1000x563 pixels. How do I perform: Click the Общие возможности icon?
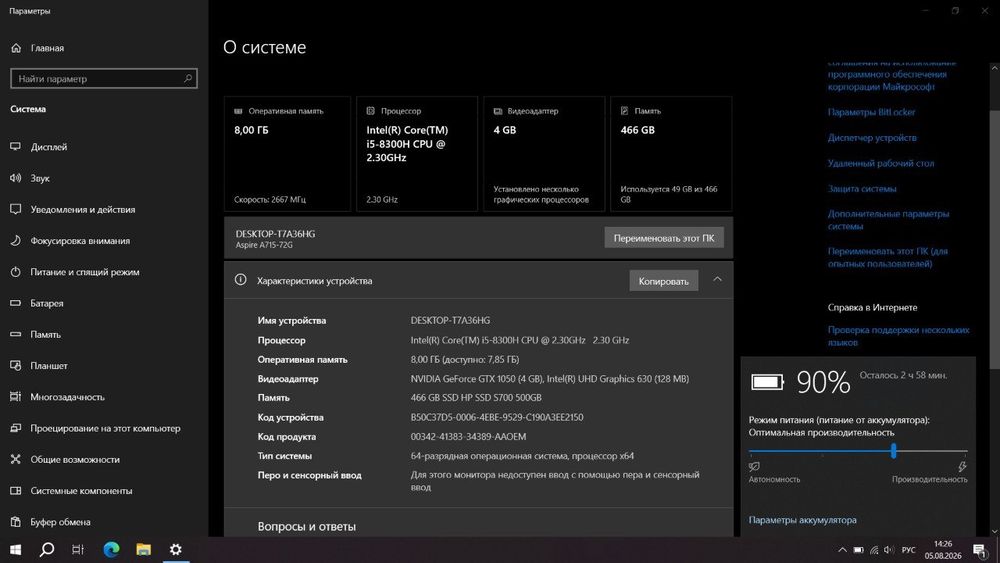(x=16, y=459)
